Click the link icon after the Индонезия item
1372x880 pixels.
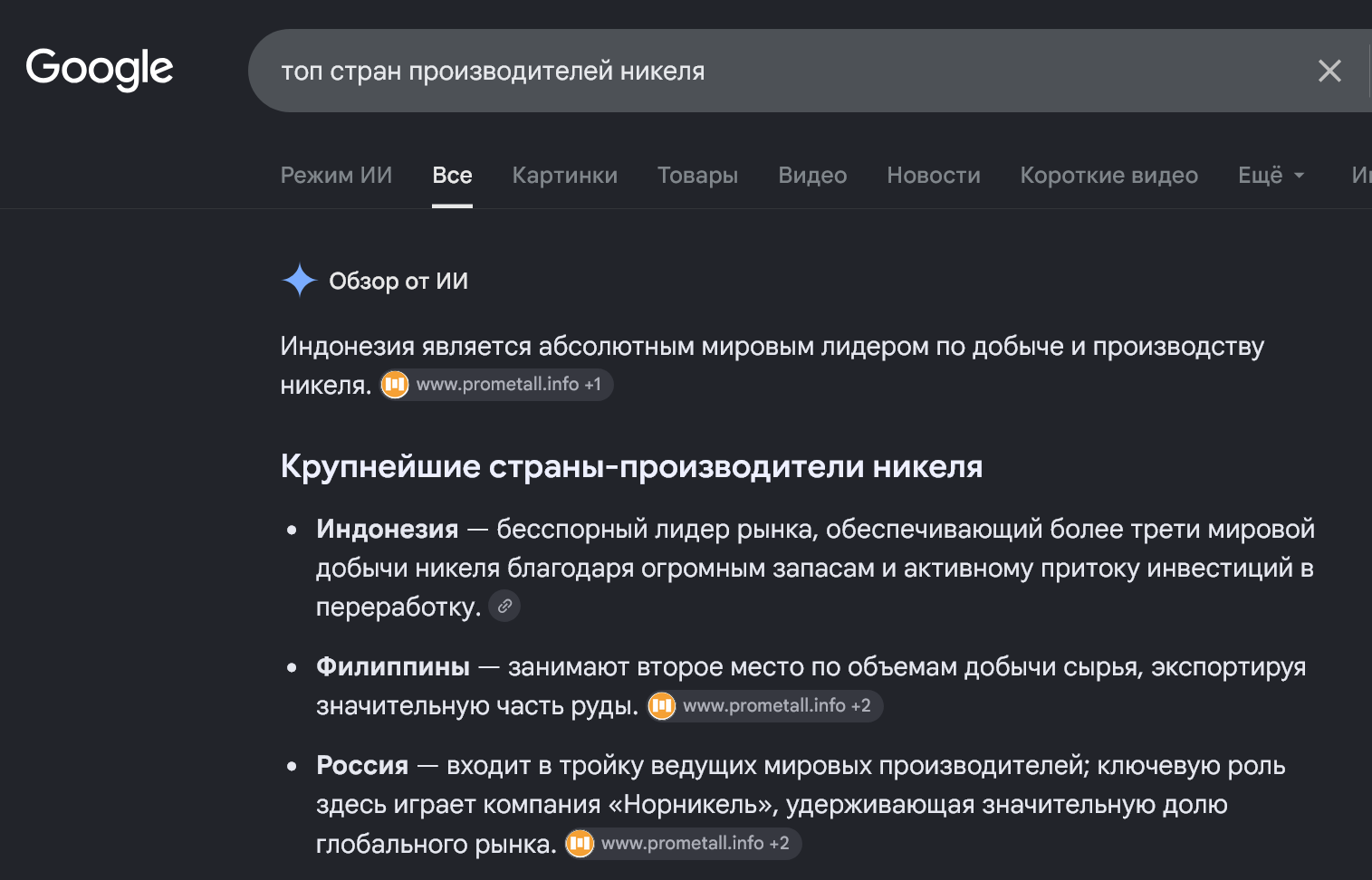[504, 606]
